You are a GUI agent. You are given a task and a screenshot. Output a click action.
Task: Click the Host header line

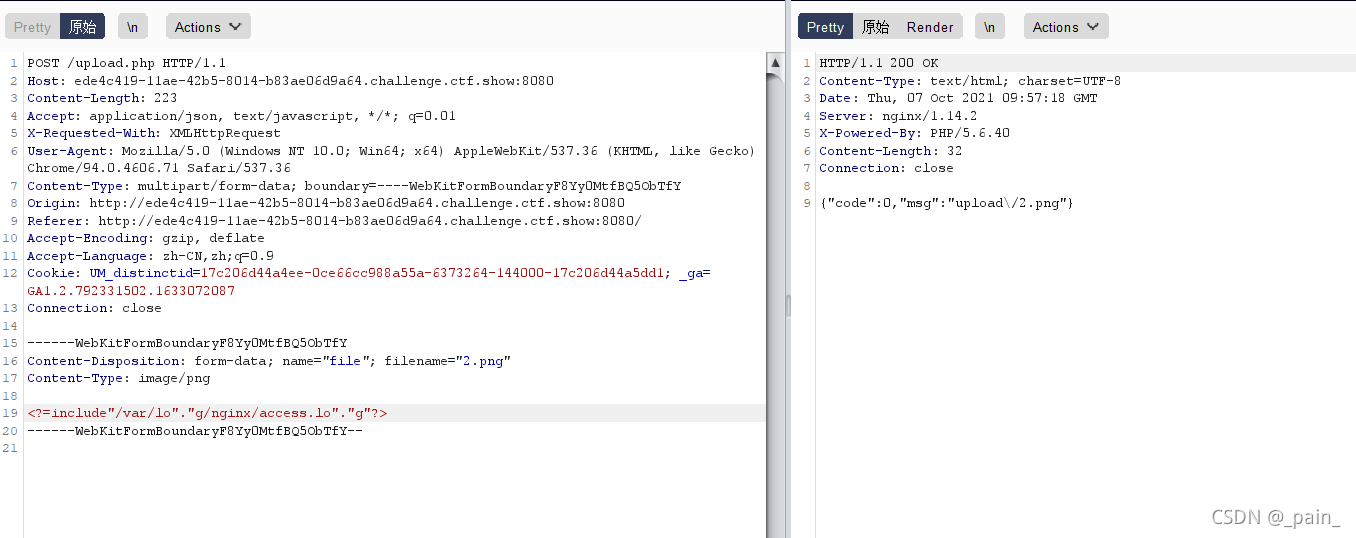coord(290,81)
